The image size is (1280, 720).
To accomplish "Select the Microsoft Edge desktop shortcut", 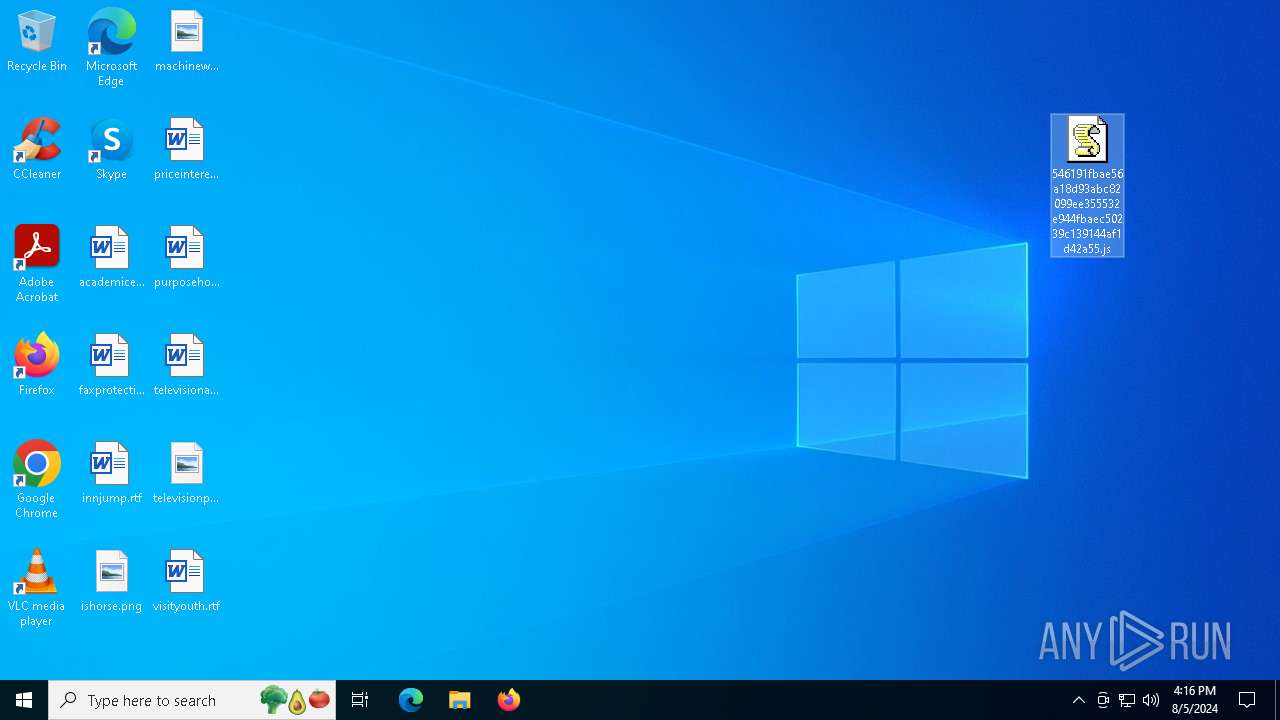I will point(111,48).
